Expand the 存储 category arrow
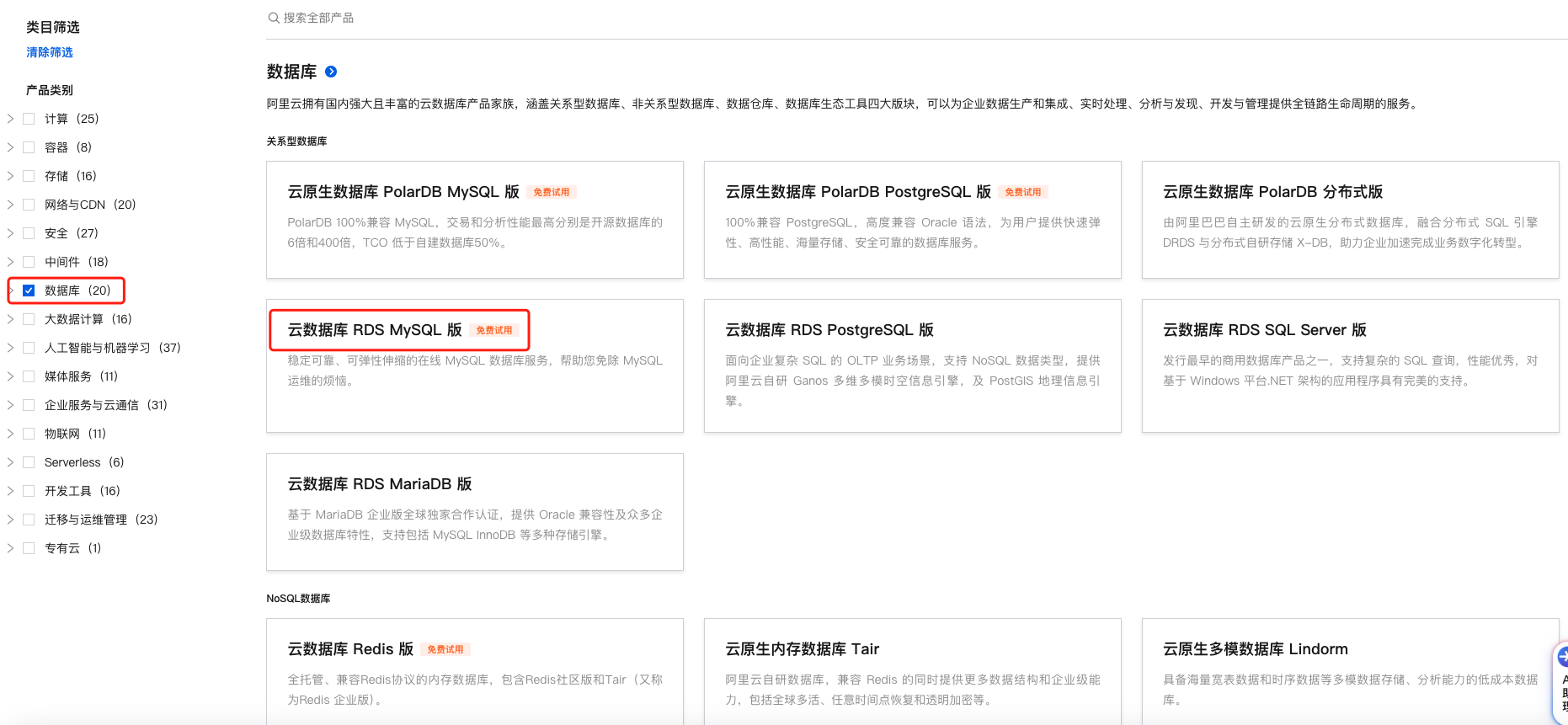Image resolution: width=1568 pixels, height=725 pixels. tap(10, 176)
